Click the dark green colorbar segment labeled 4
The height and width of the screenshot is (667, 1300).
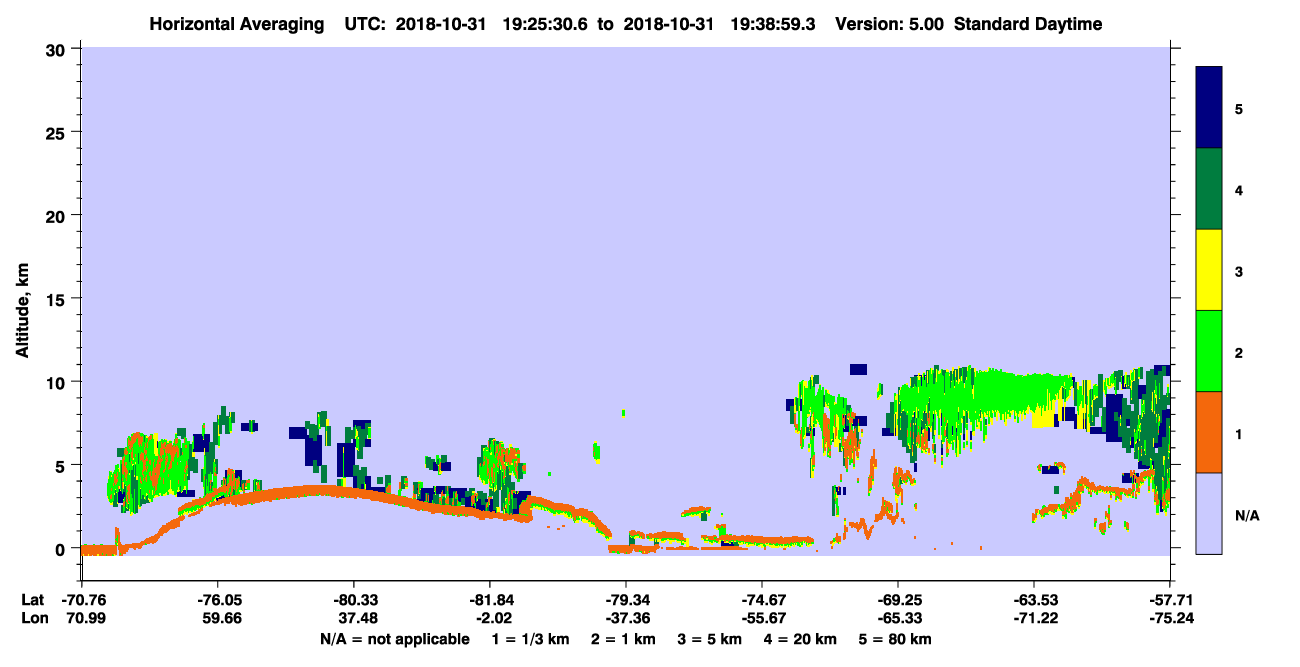1209,189
